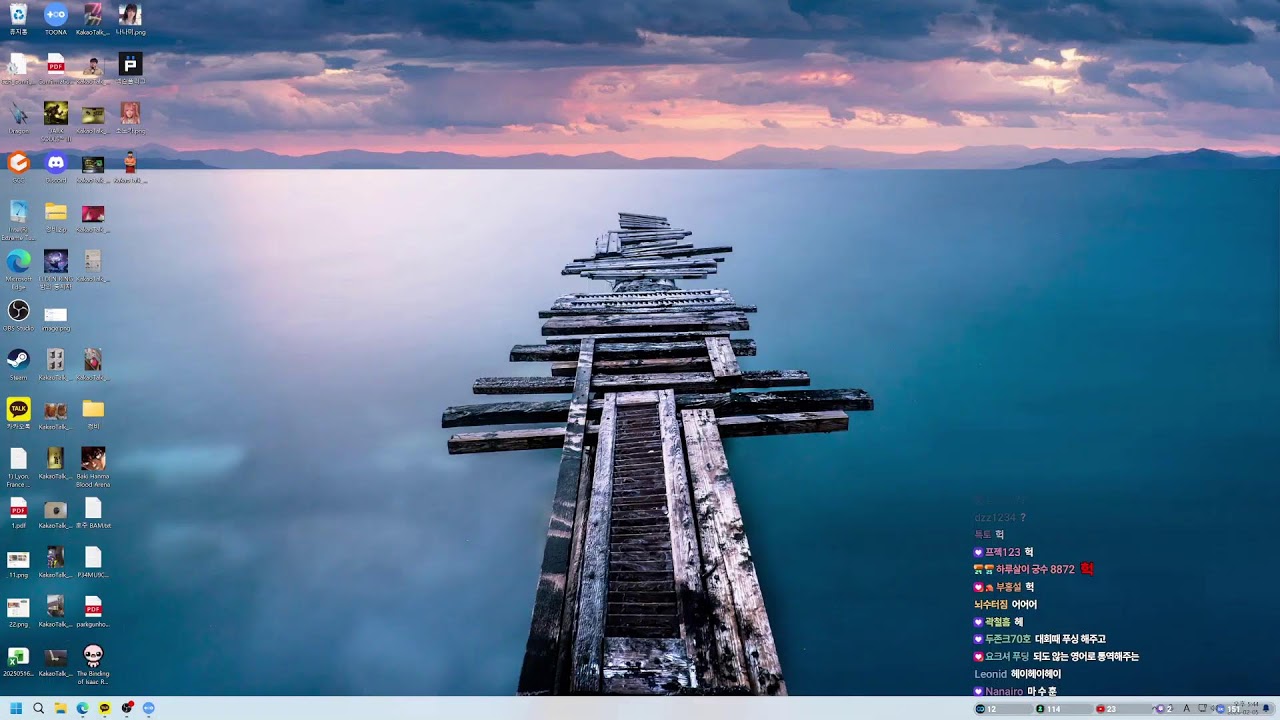Click chat user name Nanairo
The height and width of the screenshot is (720, 1280).
click(x=1004, y=691)
